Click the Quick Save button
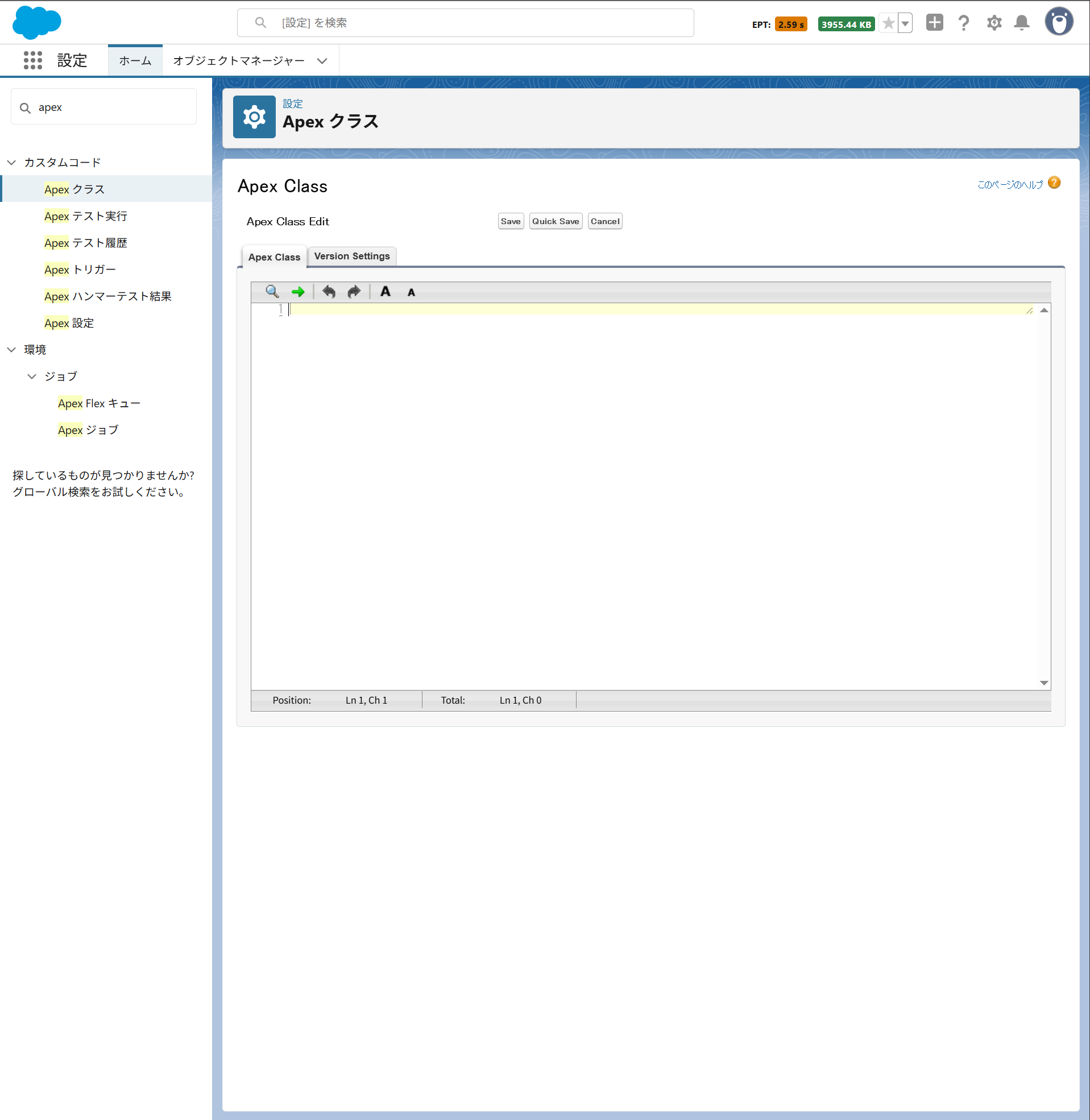The height and width of the screenshot is (1120, 1090). [x=556, y=222]
